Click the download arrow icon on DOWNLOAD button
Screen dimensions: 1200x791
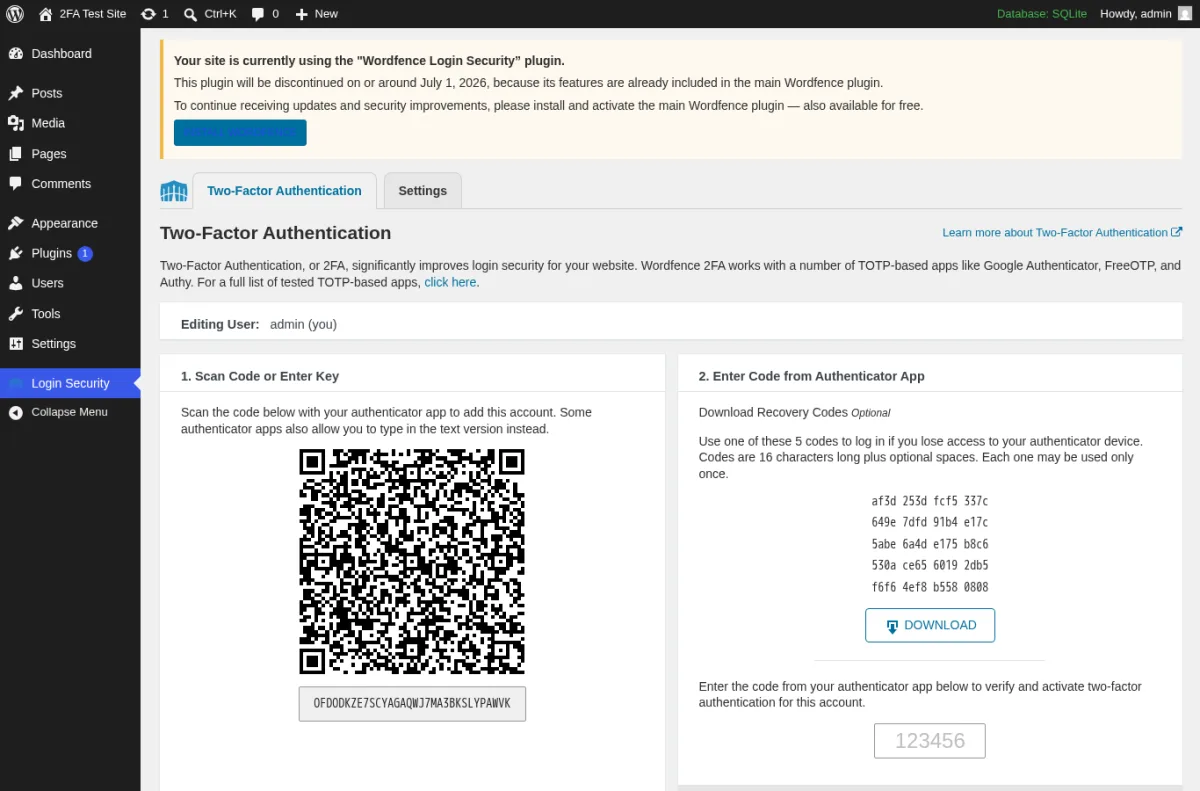[x=893, y=626]
